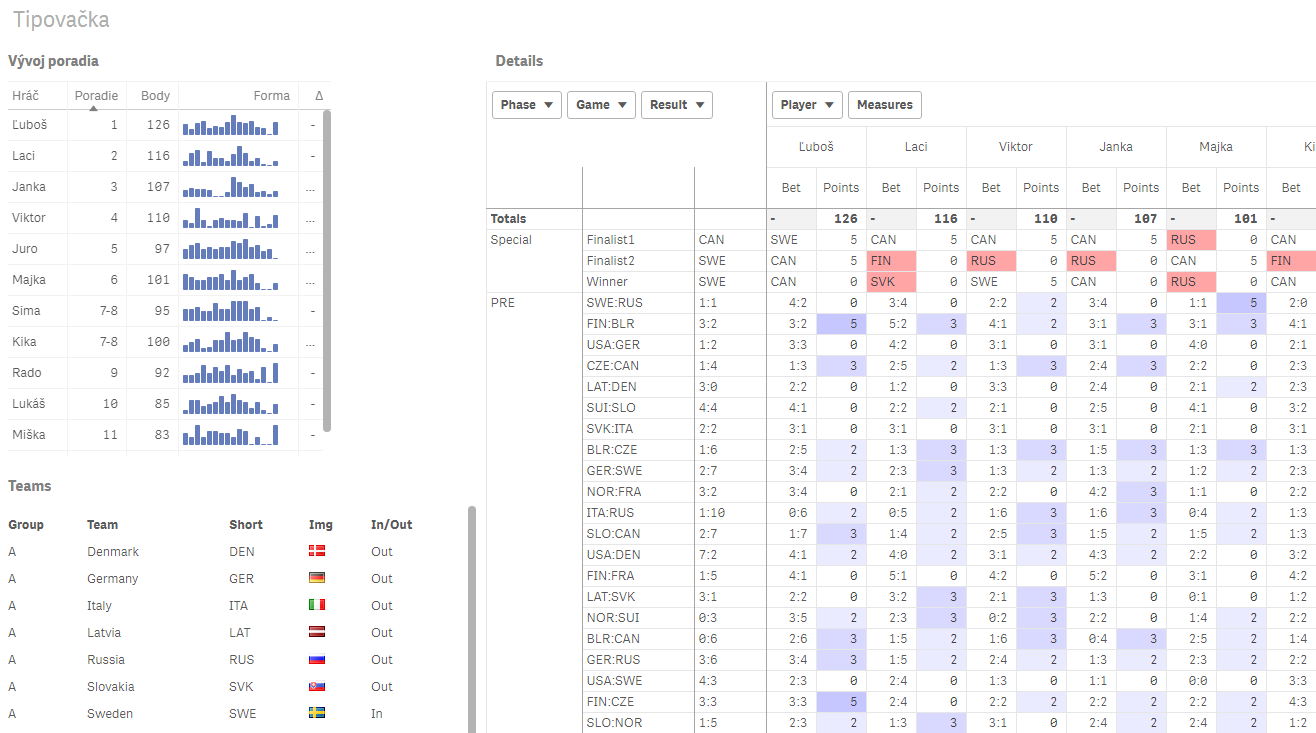1316x733 pixels.
Task: Click the Special phase row label
Action: 511,239
